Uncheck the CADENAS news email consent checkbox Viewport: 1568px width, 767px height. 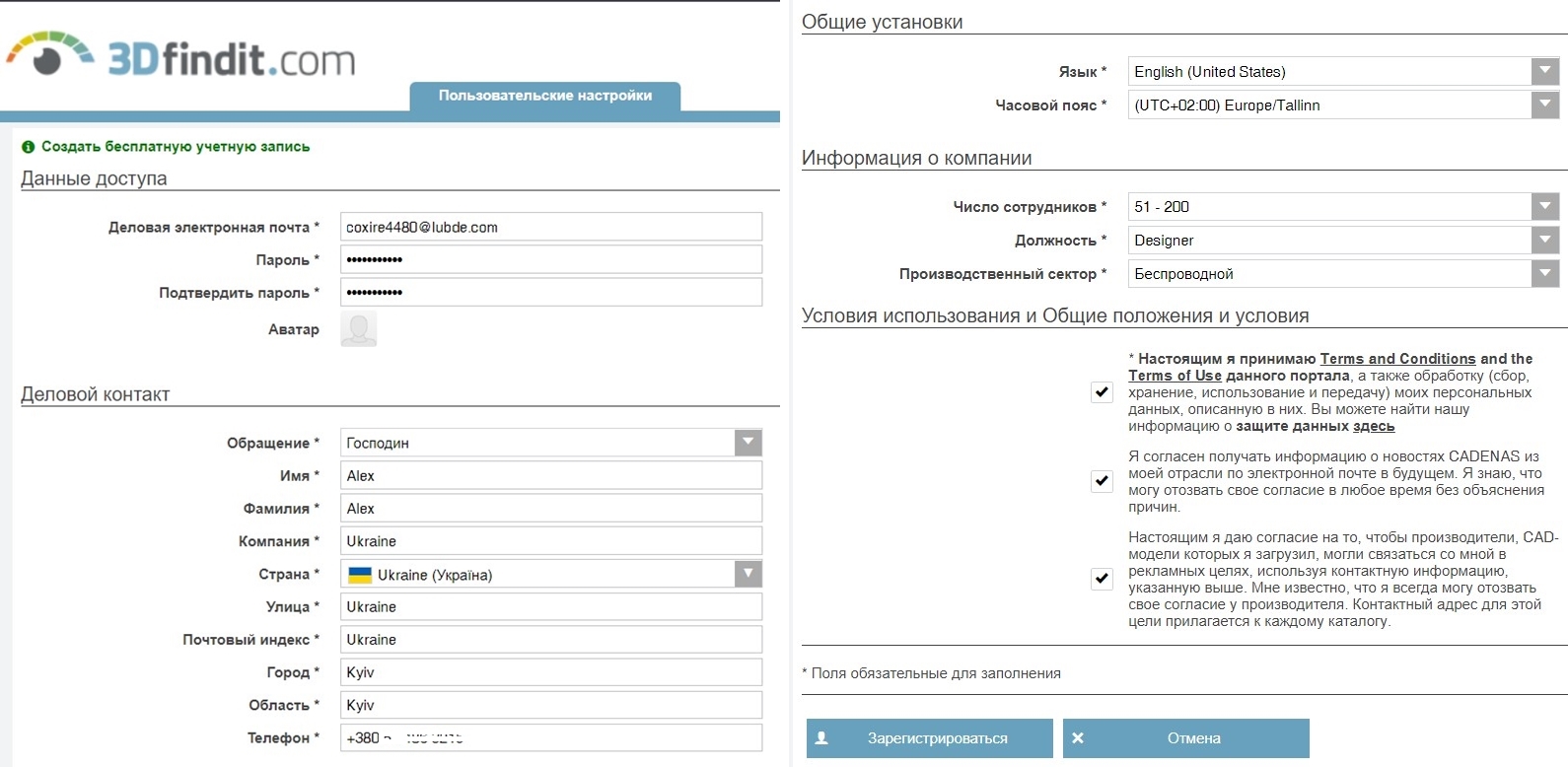1102,481
